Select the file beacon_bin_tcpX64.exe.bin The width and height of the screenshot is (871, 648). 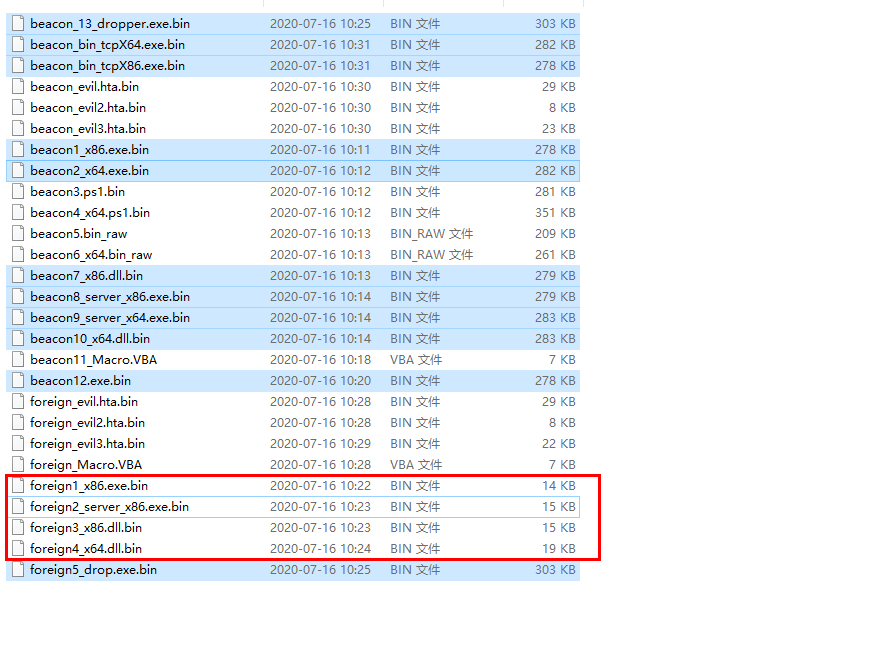107,44
